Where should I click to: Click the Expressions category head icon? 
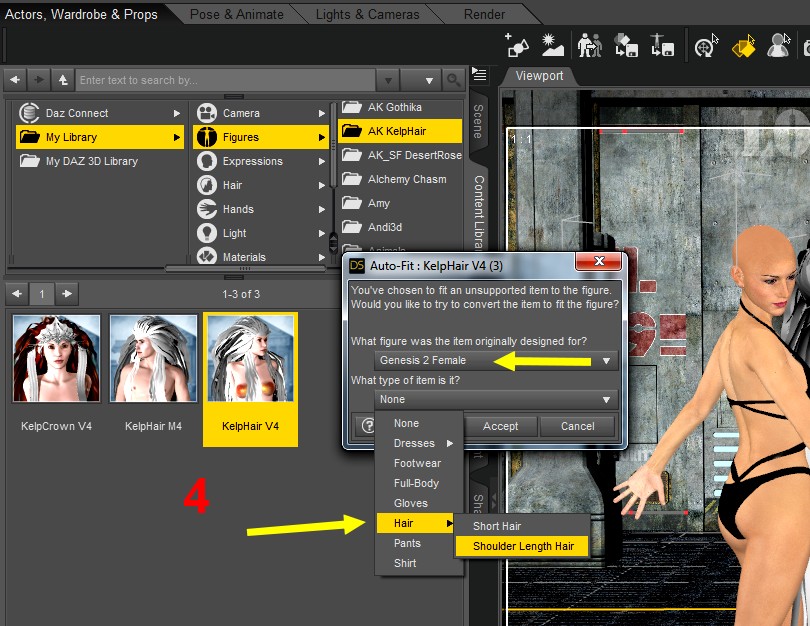(x=207, y=161)
